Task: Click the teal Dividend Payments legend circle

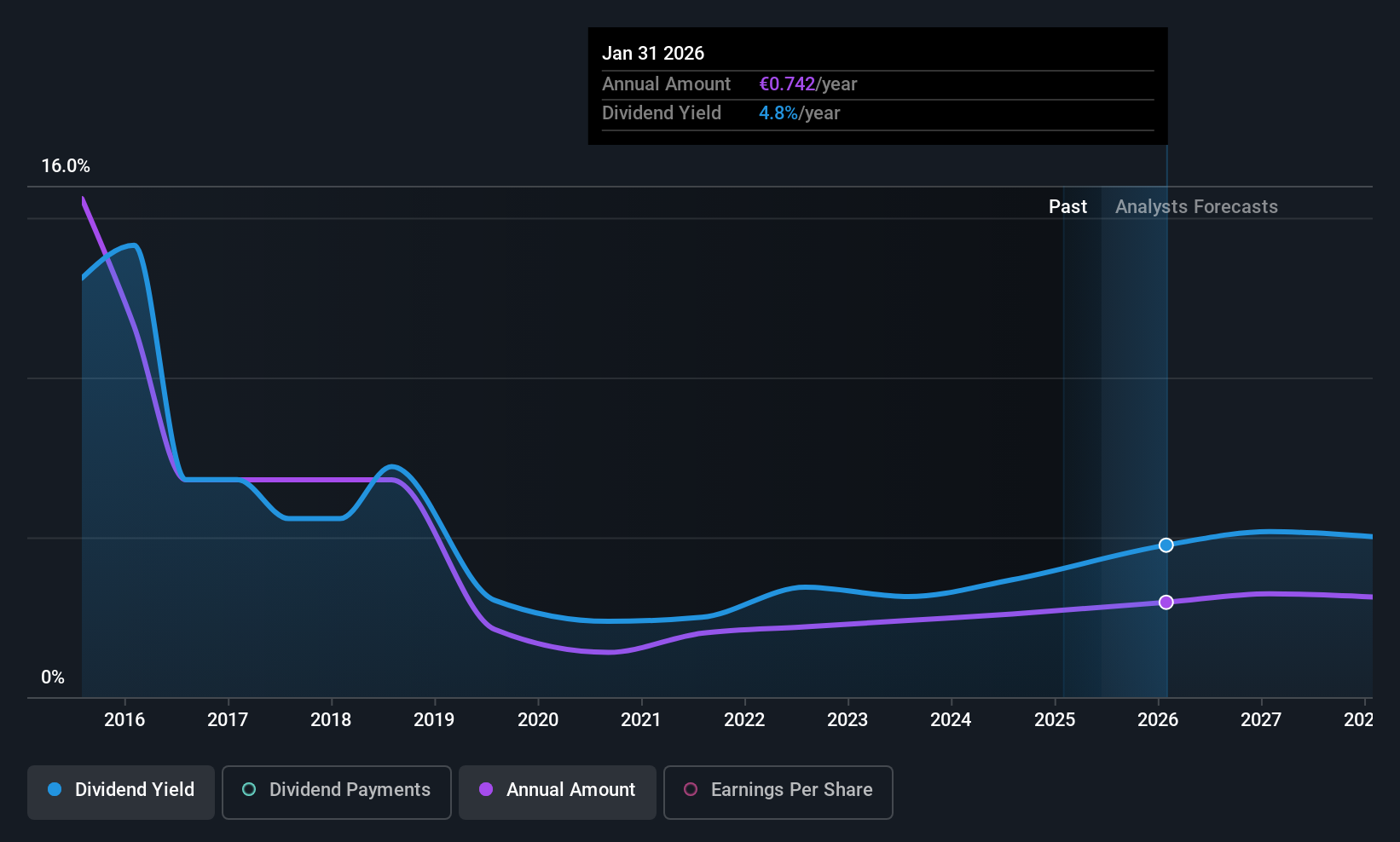Action: [x=249, y=789]
